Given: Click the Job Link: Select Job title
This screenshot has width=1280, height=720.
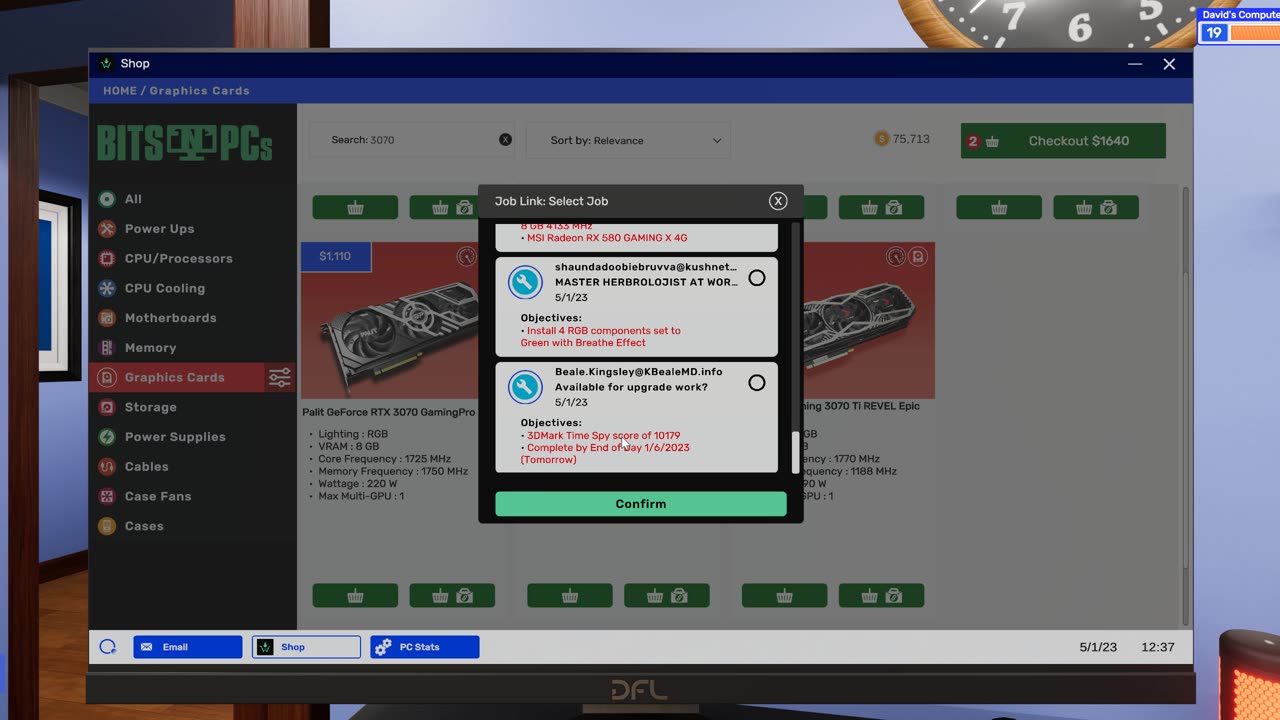Looking at the screenshot, I should (x=551, y=201).
